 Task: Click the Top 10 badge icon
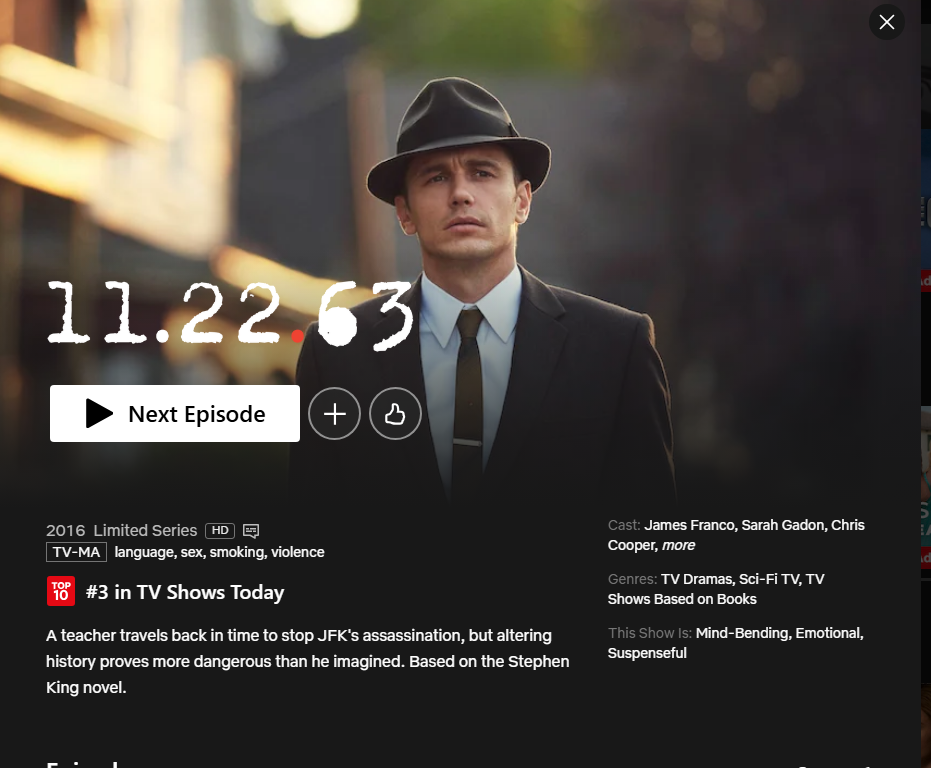tap(61, 592)
